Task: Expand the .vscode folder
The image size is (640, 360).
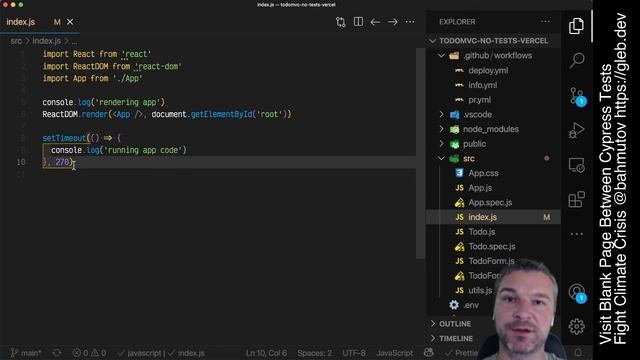Action: (493, 114)
